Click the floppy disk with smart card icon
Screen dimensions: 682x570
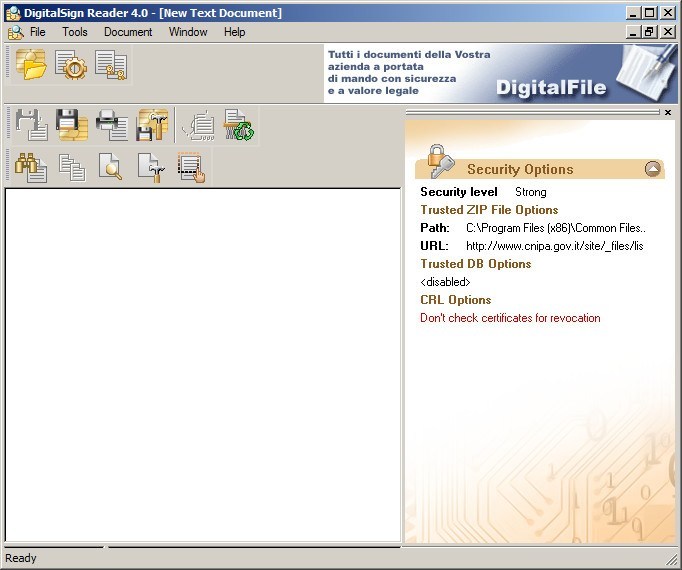pos(72,125)
